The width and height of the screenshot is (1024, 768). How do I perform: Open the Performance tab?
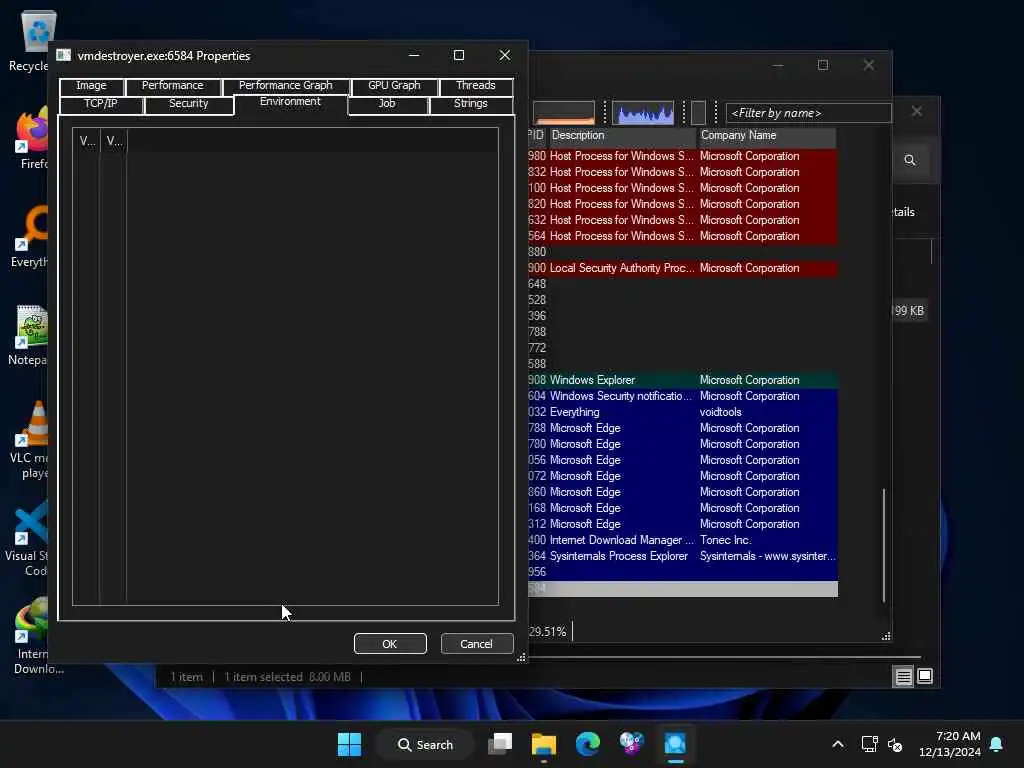(x=172, y=86)
